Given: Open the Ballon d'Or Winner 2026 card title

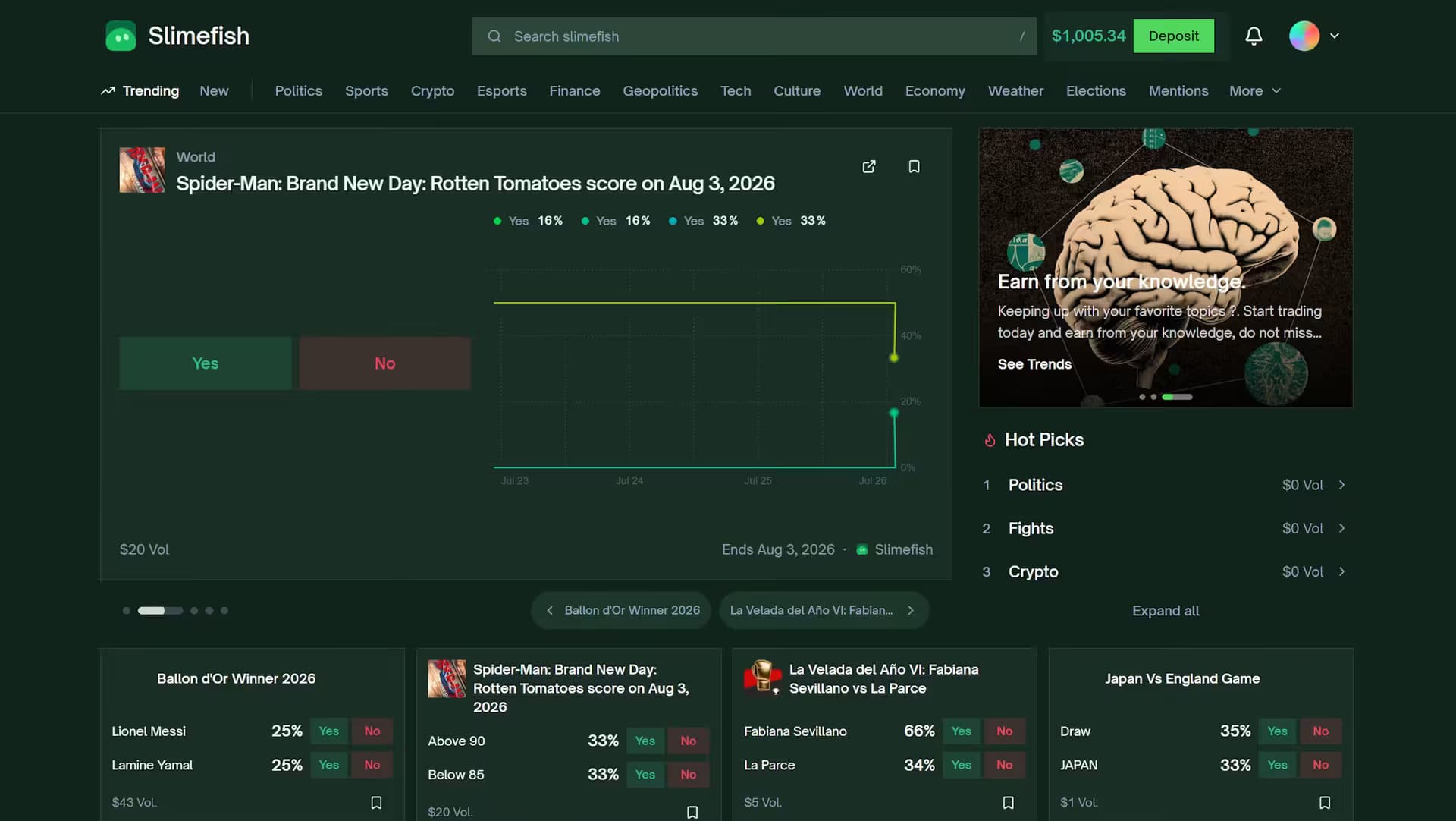Looking at the screenshot, I should click(236, 678).
